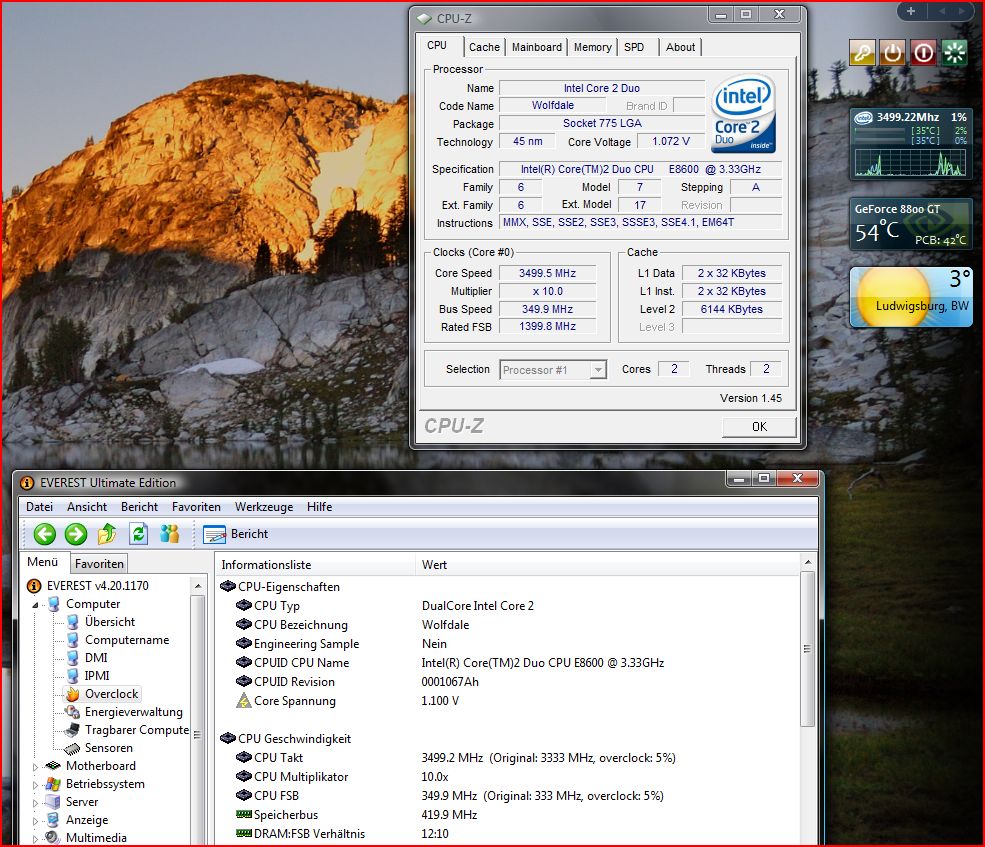
Task: Expand the Multimedia tree node
Action: (35, 839)
